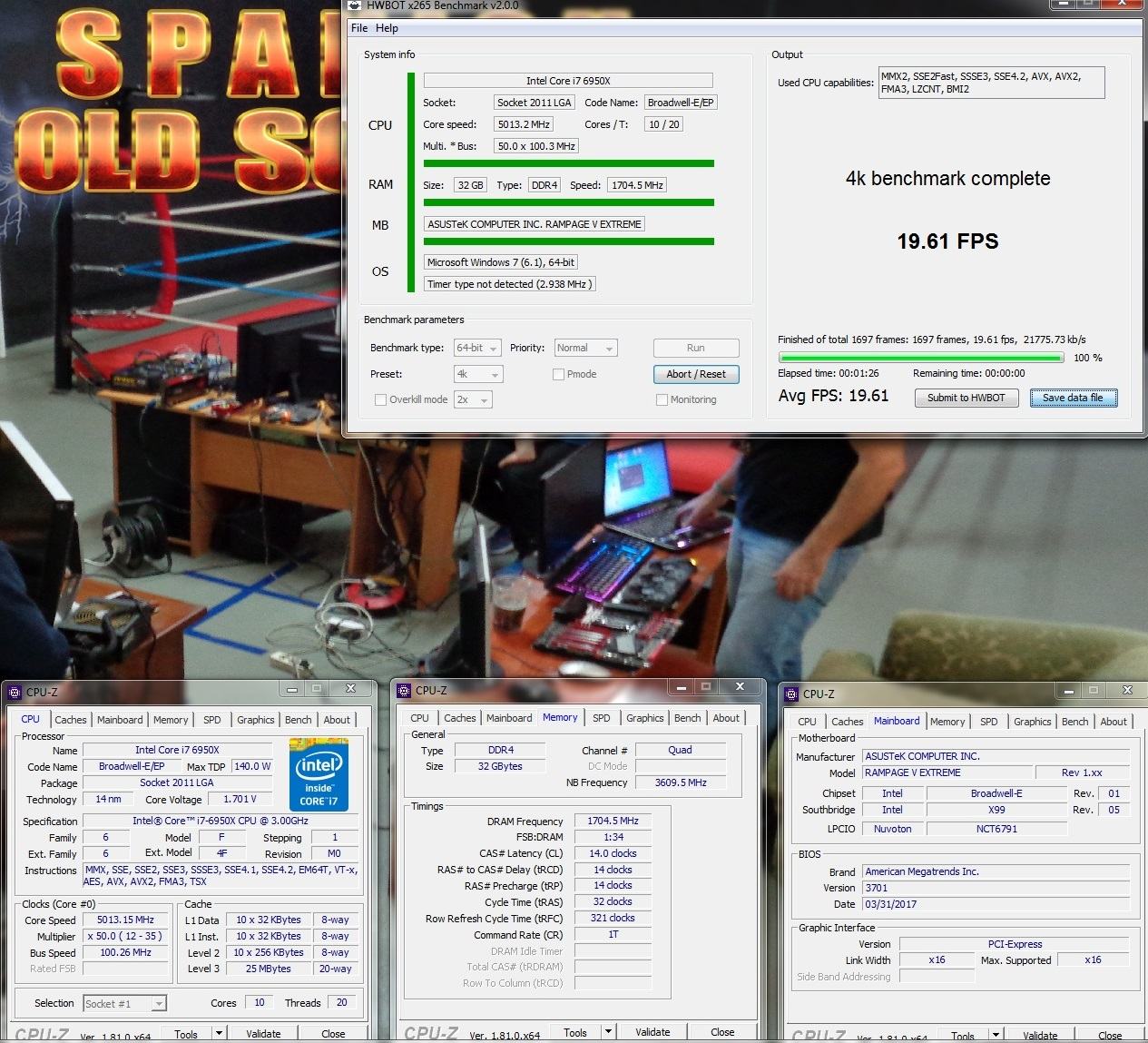Viewport: 1148px width, 1043px height.
Task: Click the Southbridge X99 value
Action: (x=996, y=810)
